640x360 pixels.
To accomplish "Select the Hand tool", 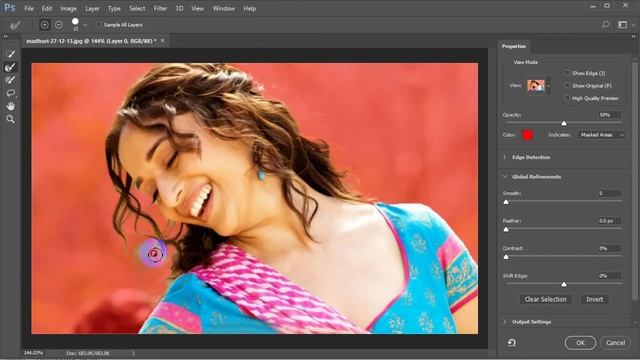I will 11,106.
